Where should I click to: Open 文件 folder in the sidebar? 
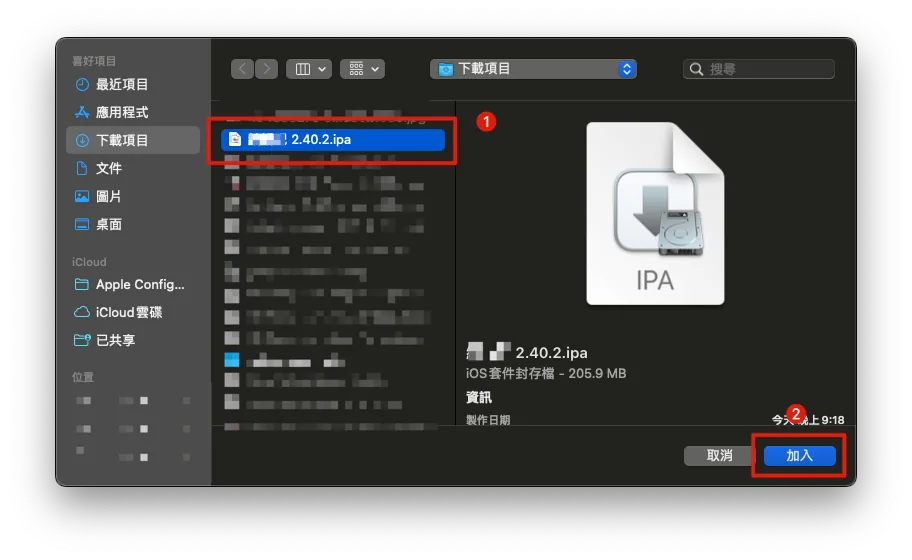[x=109, y=168]
